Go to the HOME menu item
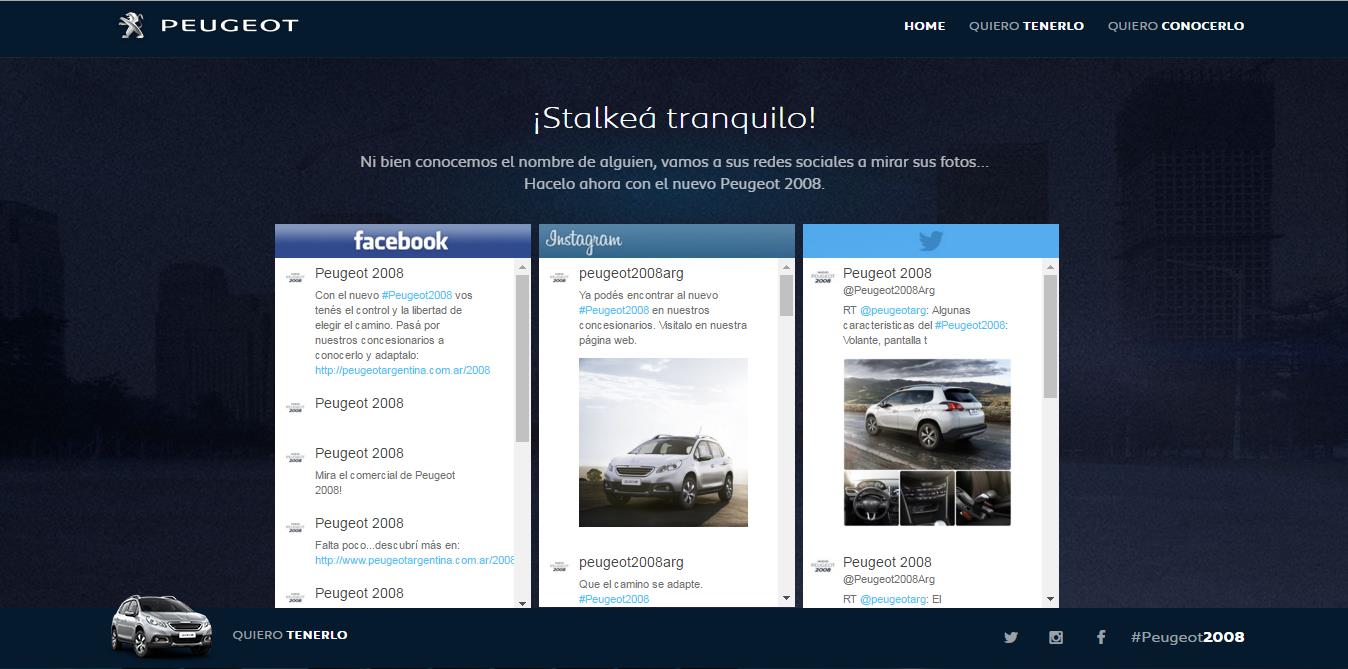This screenshot has height=669, width=1348. click(x=924, y=26)
